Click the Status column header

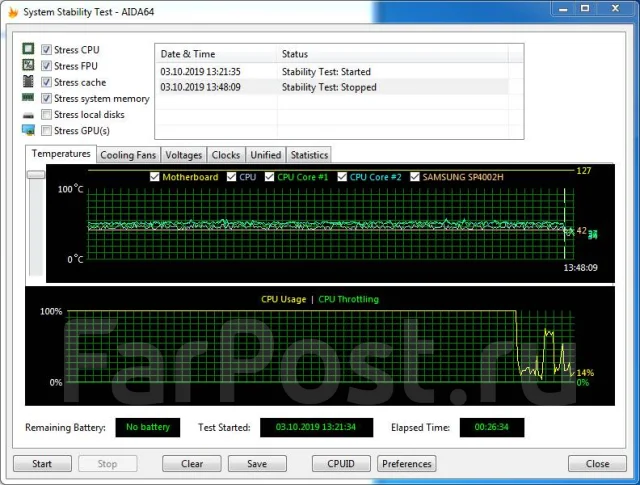[x=393, y=54]
